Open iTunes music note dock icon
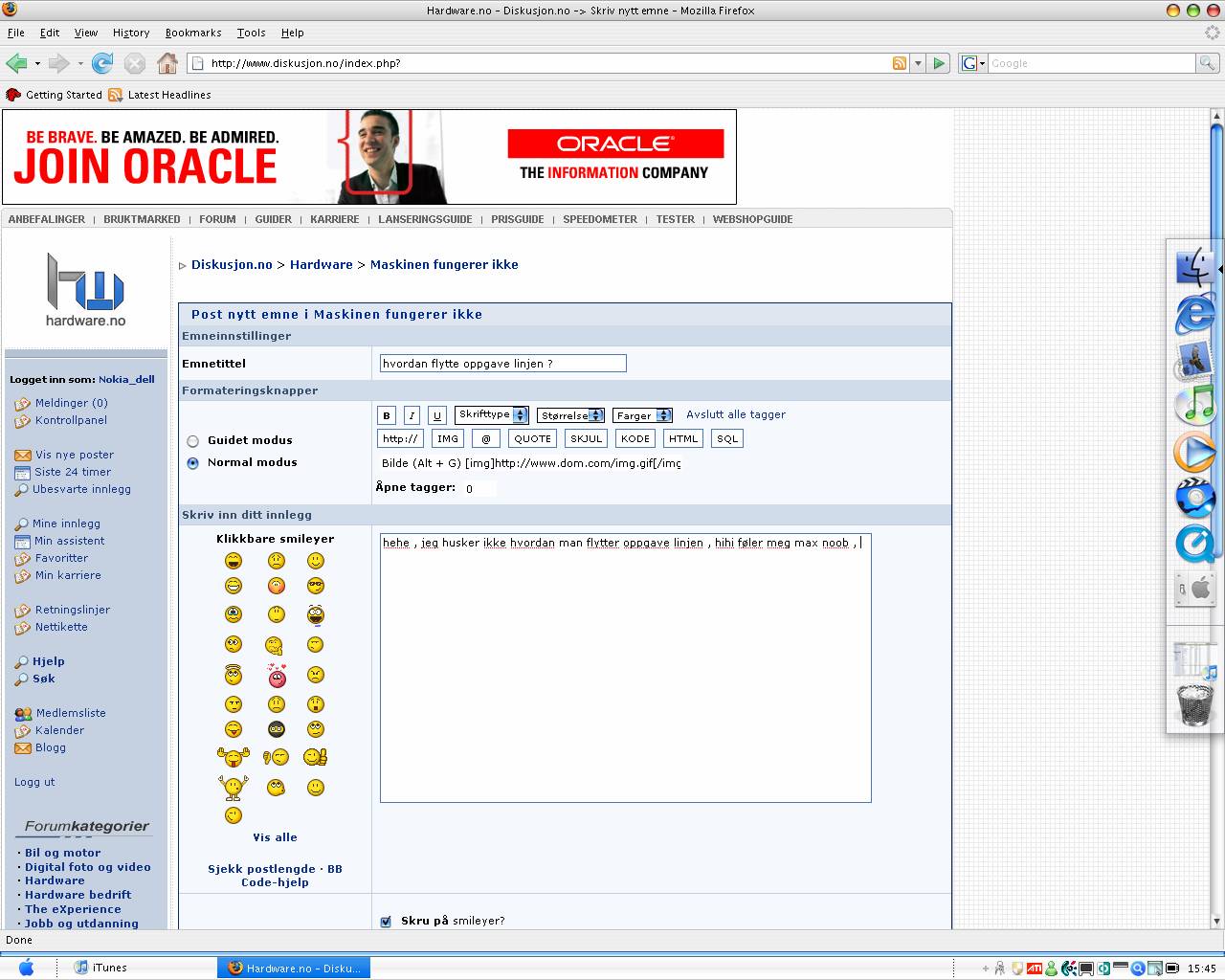 [1195, 406]
